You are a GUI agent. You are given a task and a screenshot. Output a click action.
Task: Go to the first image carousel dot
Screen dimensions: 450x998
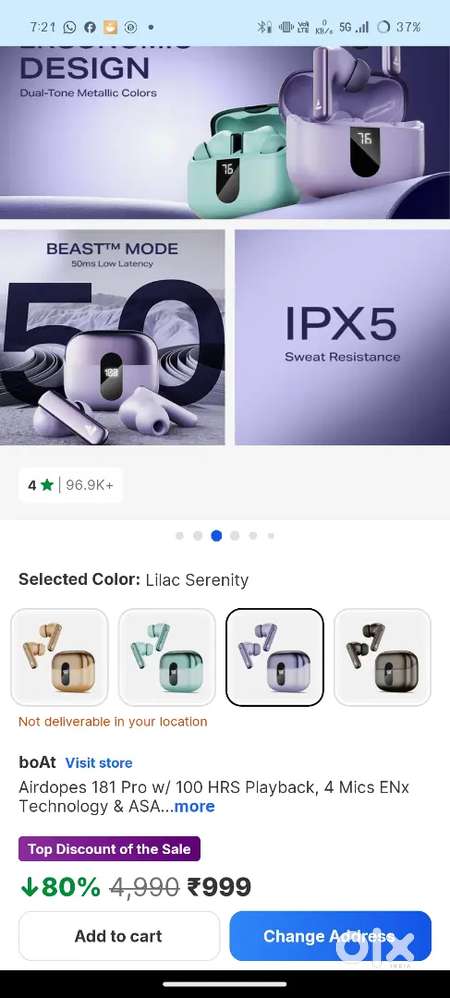tap(179, 536)
